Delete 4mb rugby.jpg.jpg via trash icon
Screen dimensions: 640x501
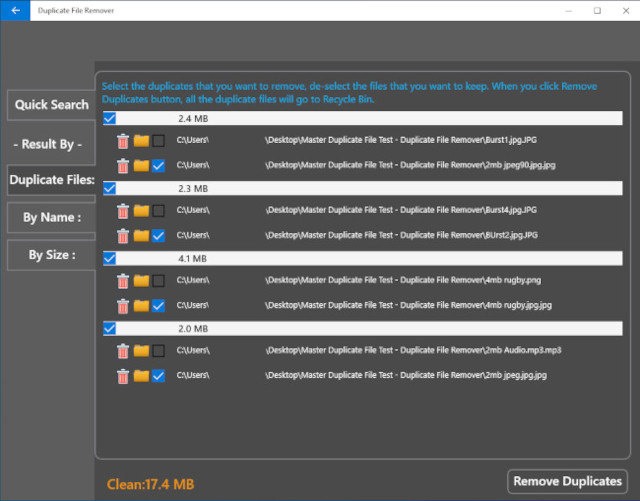[123, 306]
